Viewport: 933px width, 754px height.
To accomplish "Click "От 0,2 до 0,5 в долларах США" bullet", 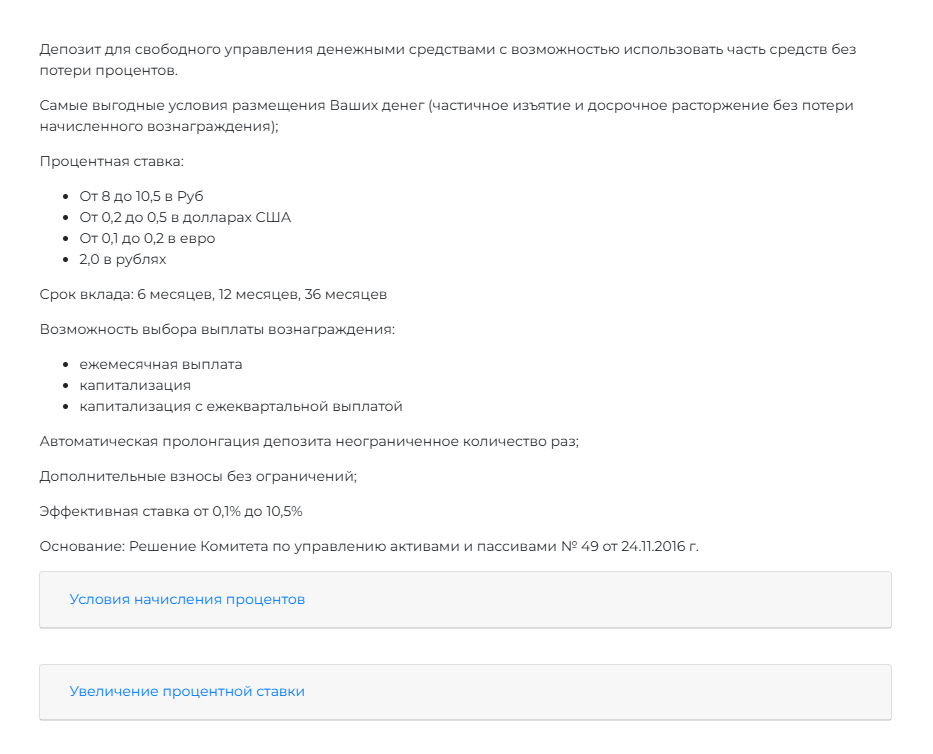I will coord(184,216).
